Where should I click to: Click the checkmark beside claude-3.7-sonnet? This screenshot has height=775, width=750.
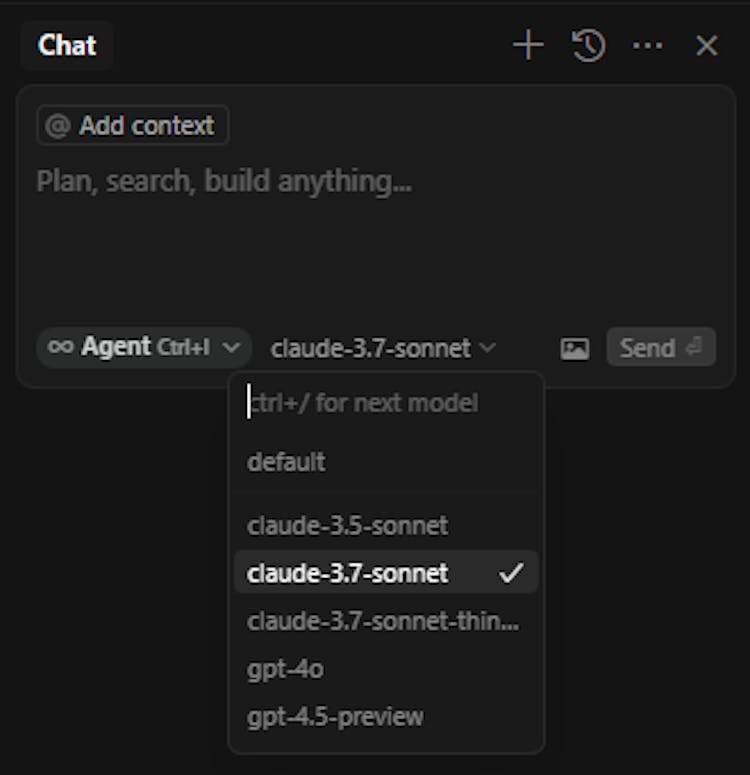(511, 573)
